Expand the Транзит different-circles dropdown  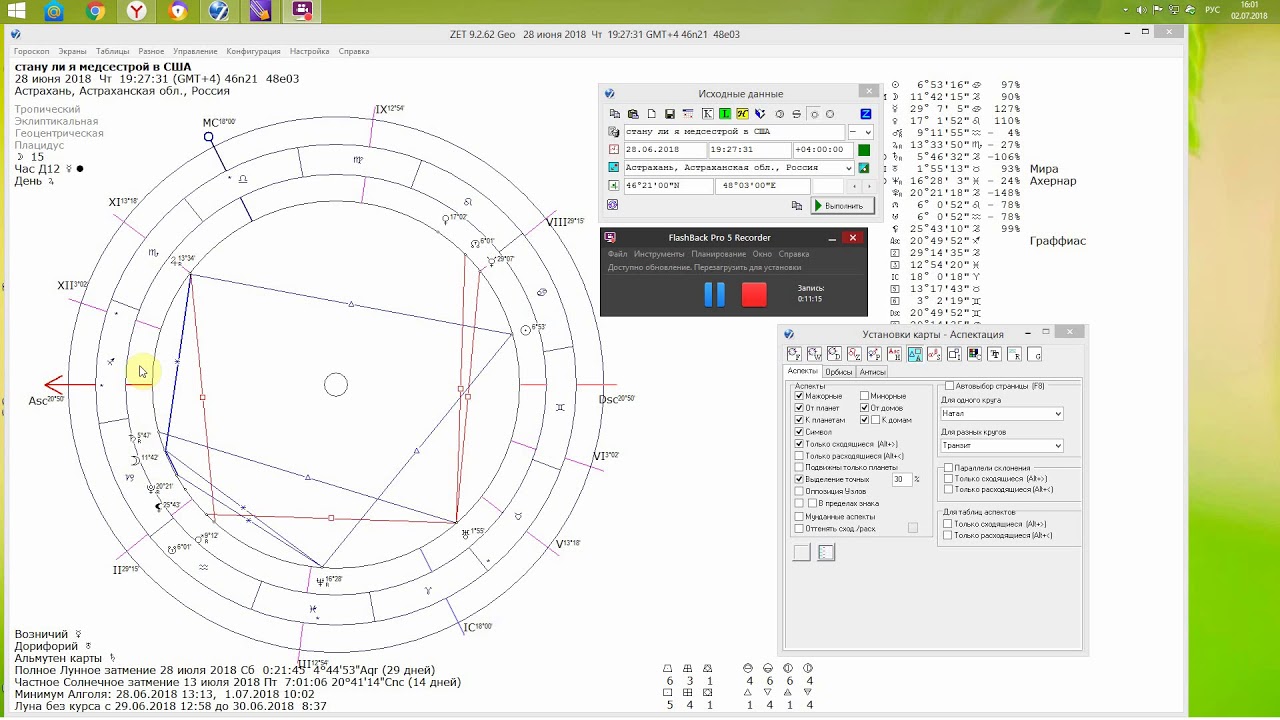(1001, 446)
